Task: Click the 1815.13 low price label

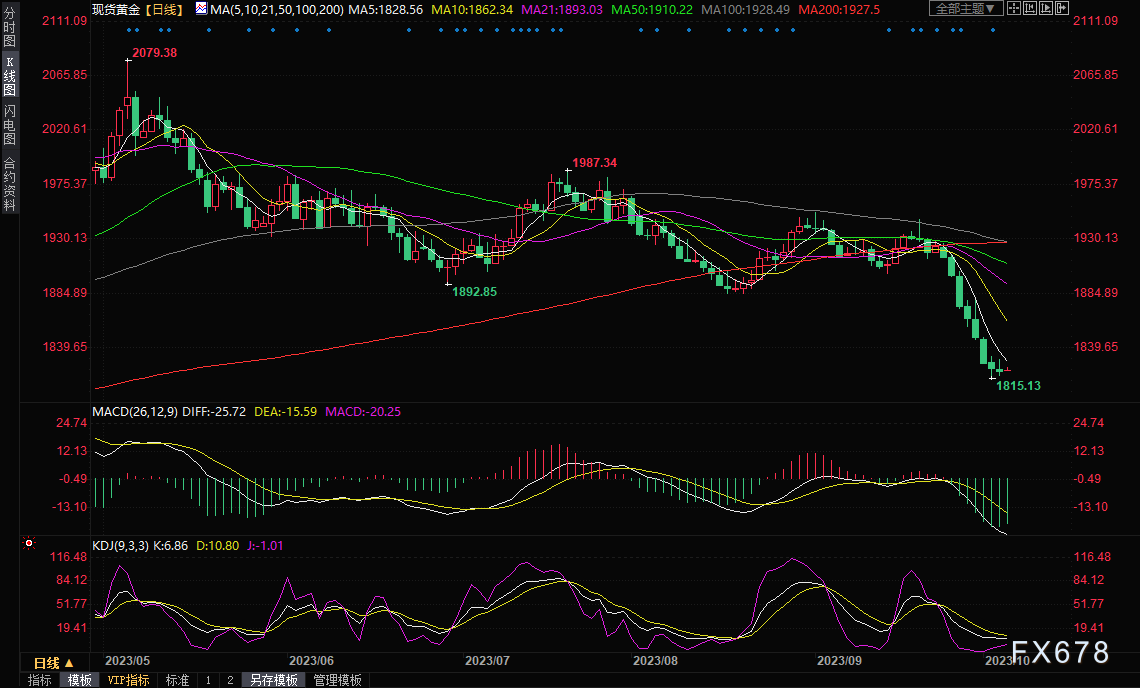Action: coord(1018,385)
